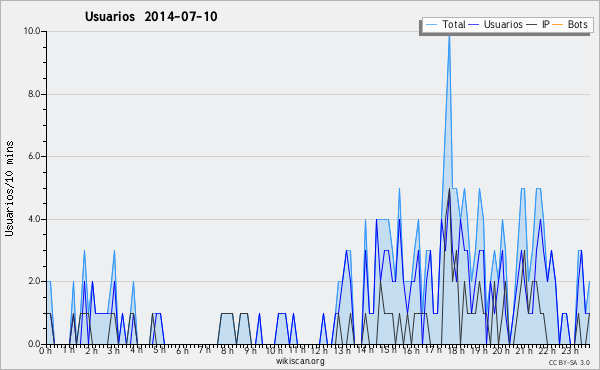Click the x-axis label '23 h'
The height and width of the screenshot is (370, 600).
pos(569,351)
